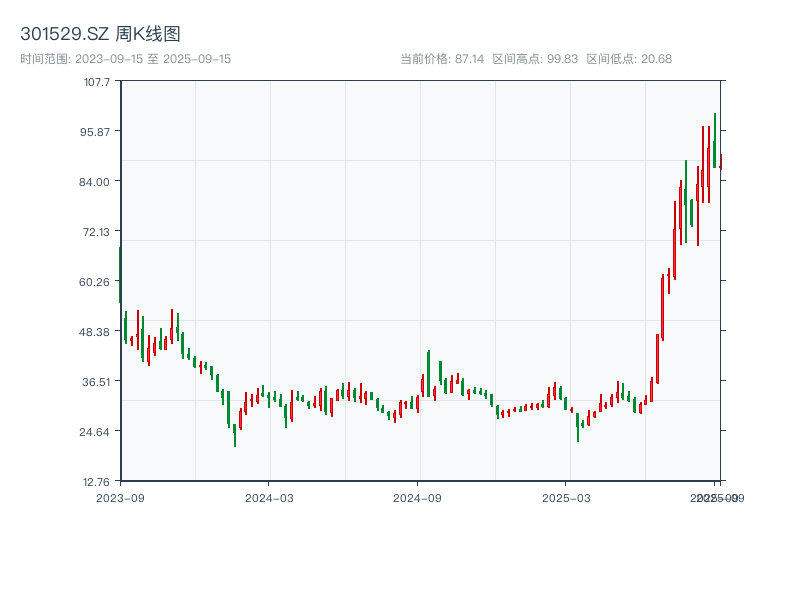Click the 区间高点 99.83 label
The width and height of the screenshot is (800, 600).
(535, 59)
